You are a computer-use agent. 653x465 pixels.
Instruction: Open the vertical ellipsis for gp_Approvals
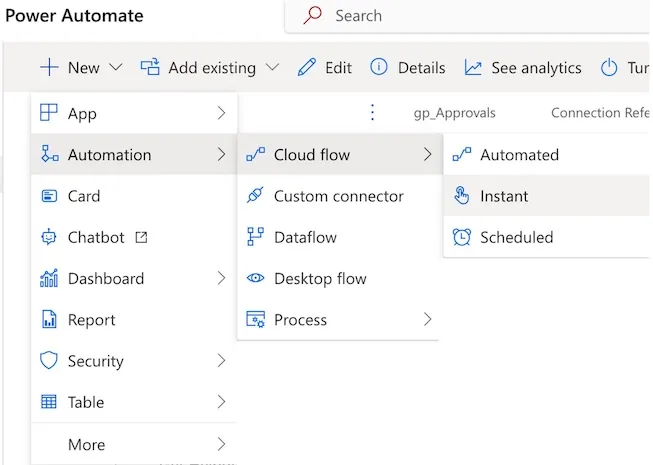(372, 112)
